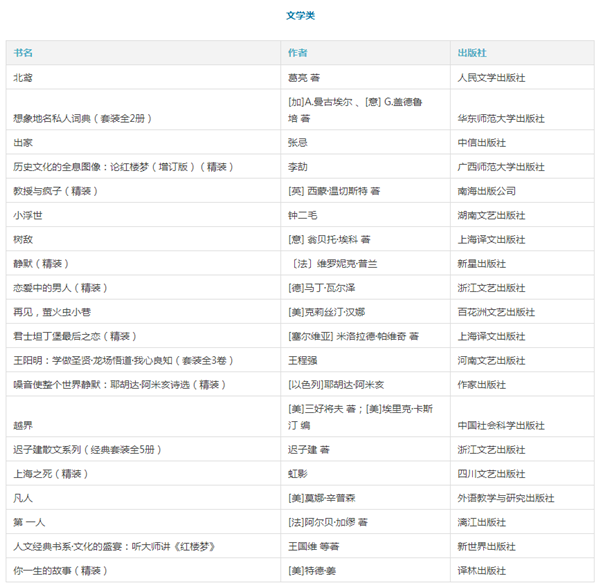Click the book title 小浮世

[x=28, y=215]
